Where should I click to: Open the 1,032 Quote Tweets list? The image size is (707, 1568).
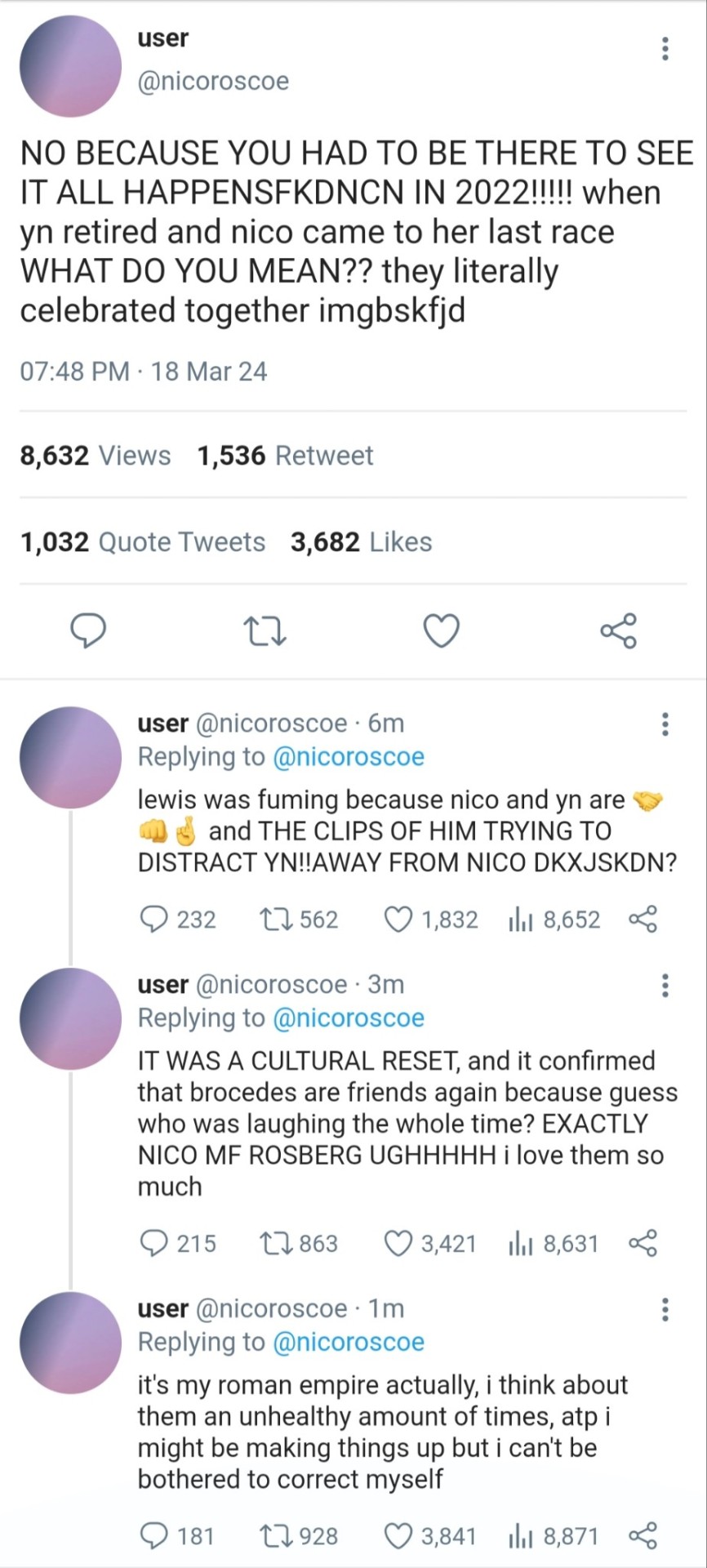tap(143, 542)
